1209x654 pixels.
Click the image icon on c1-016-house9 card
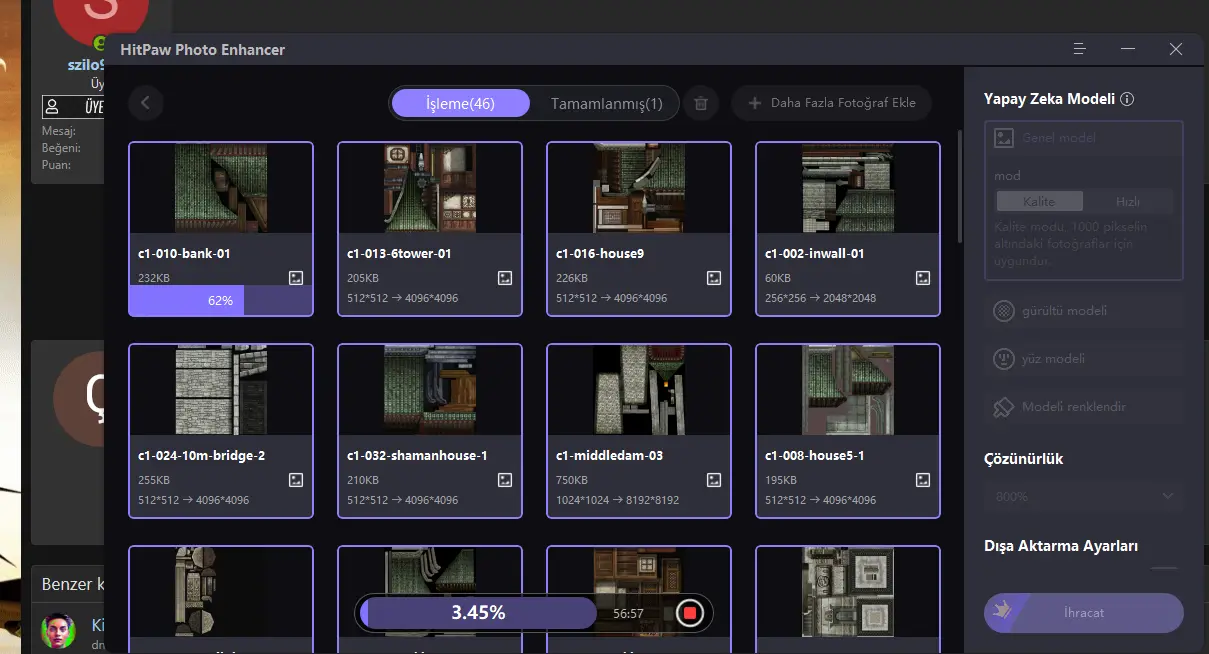pyautogui.click(x=714, y=278)
